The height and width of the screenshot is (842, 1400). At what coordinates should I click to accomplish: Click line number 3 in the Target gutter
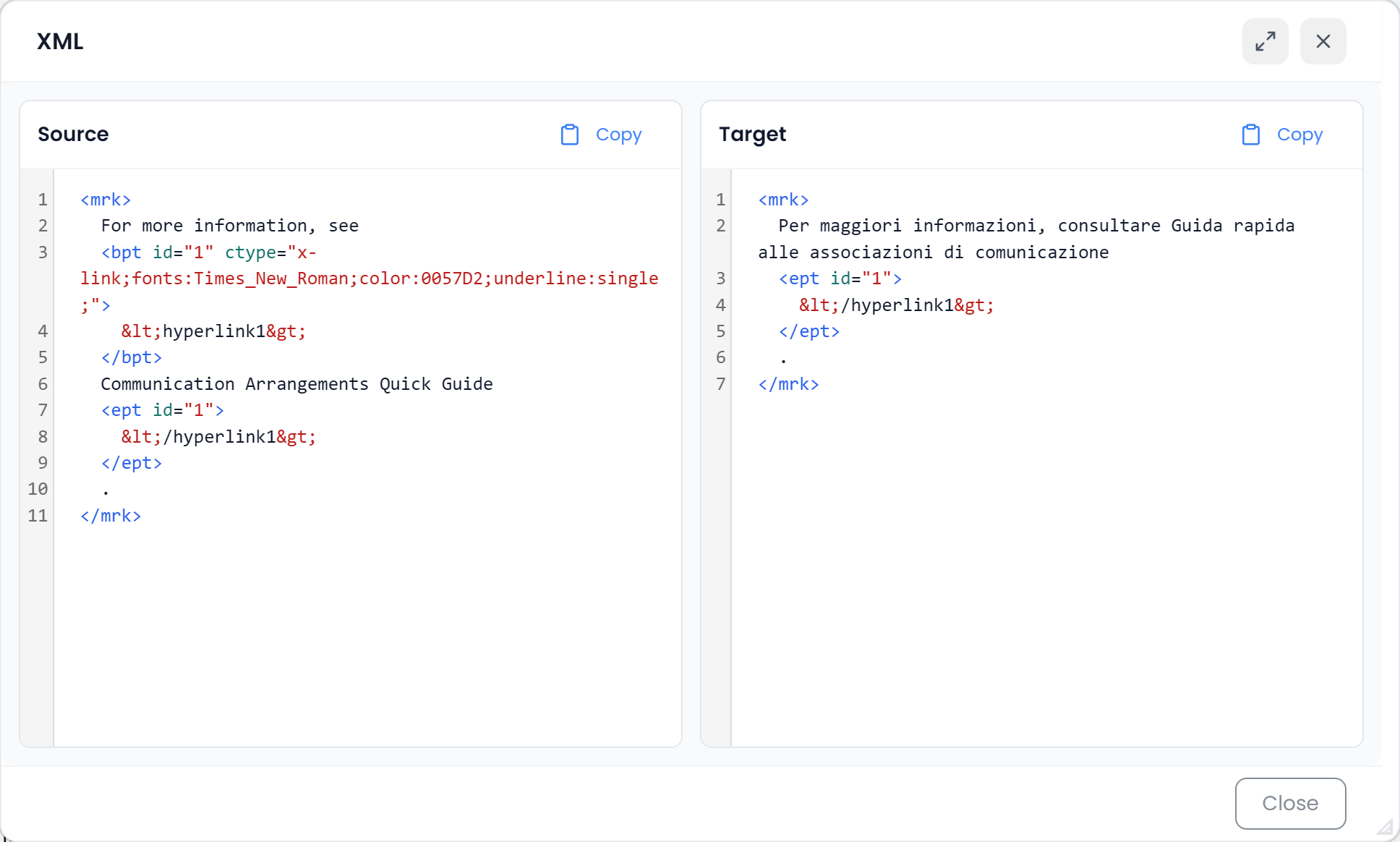coord(720,278)
